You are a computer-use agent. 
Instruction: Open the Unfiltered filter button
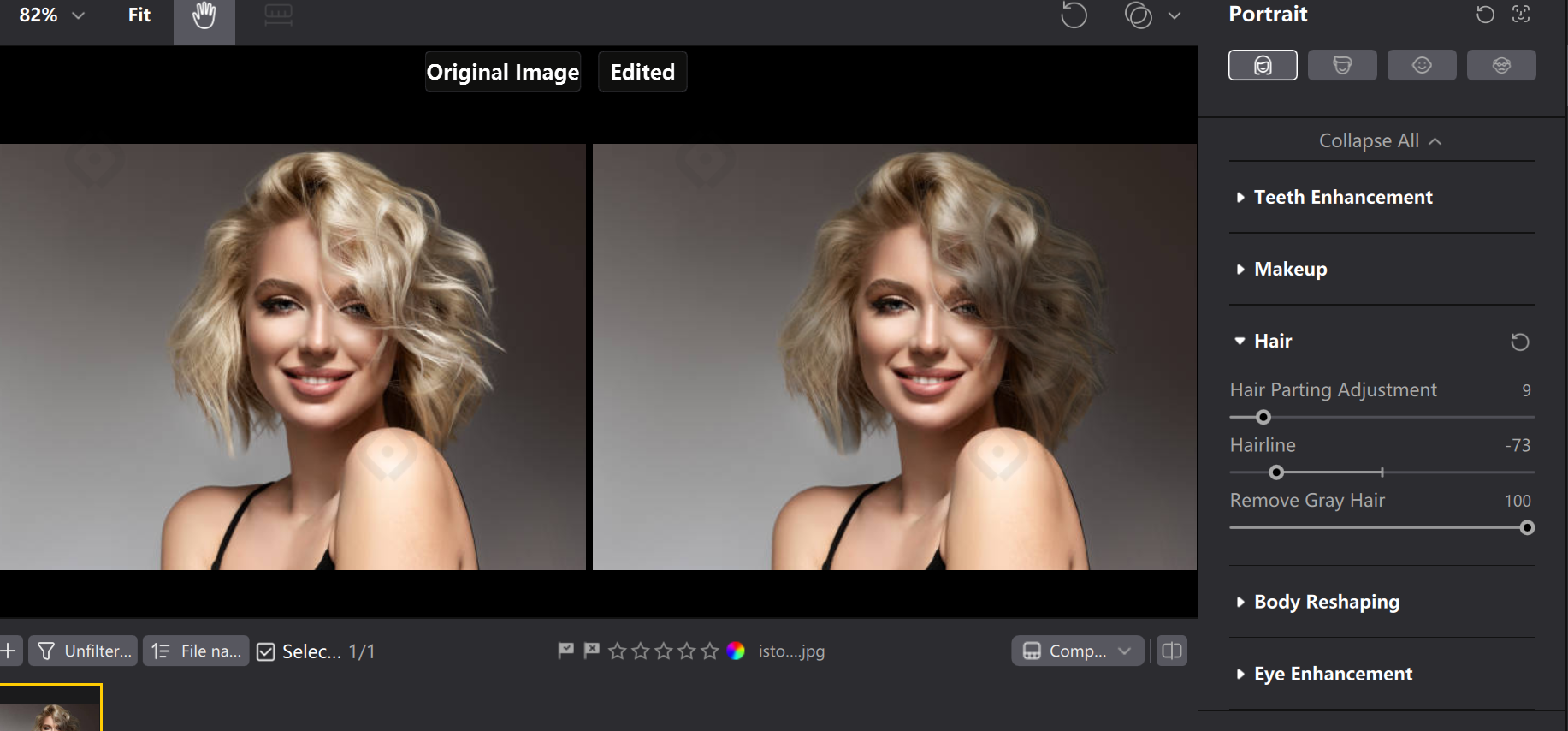click(83, 651)
